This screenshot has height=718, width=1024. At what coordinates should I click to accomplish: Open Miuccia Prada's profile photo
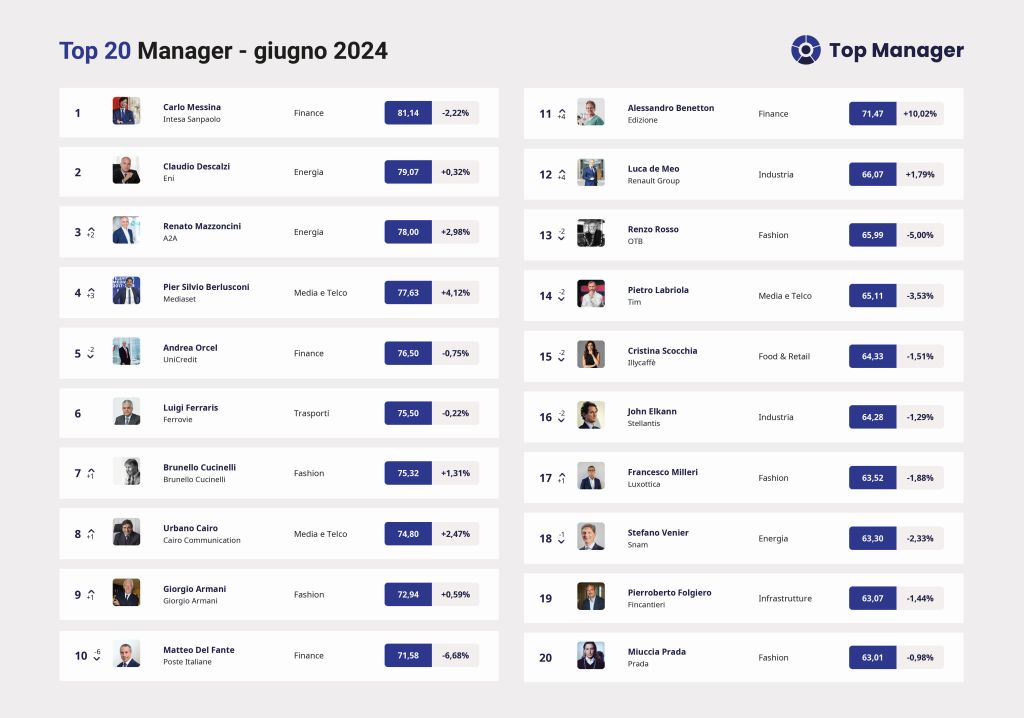click(x=591, y=655)
